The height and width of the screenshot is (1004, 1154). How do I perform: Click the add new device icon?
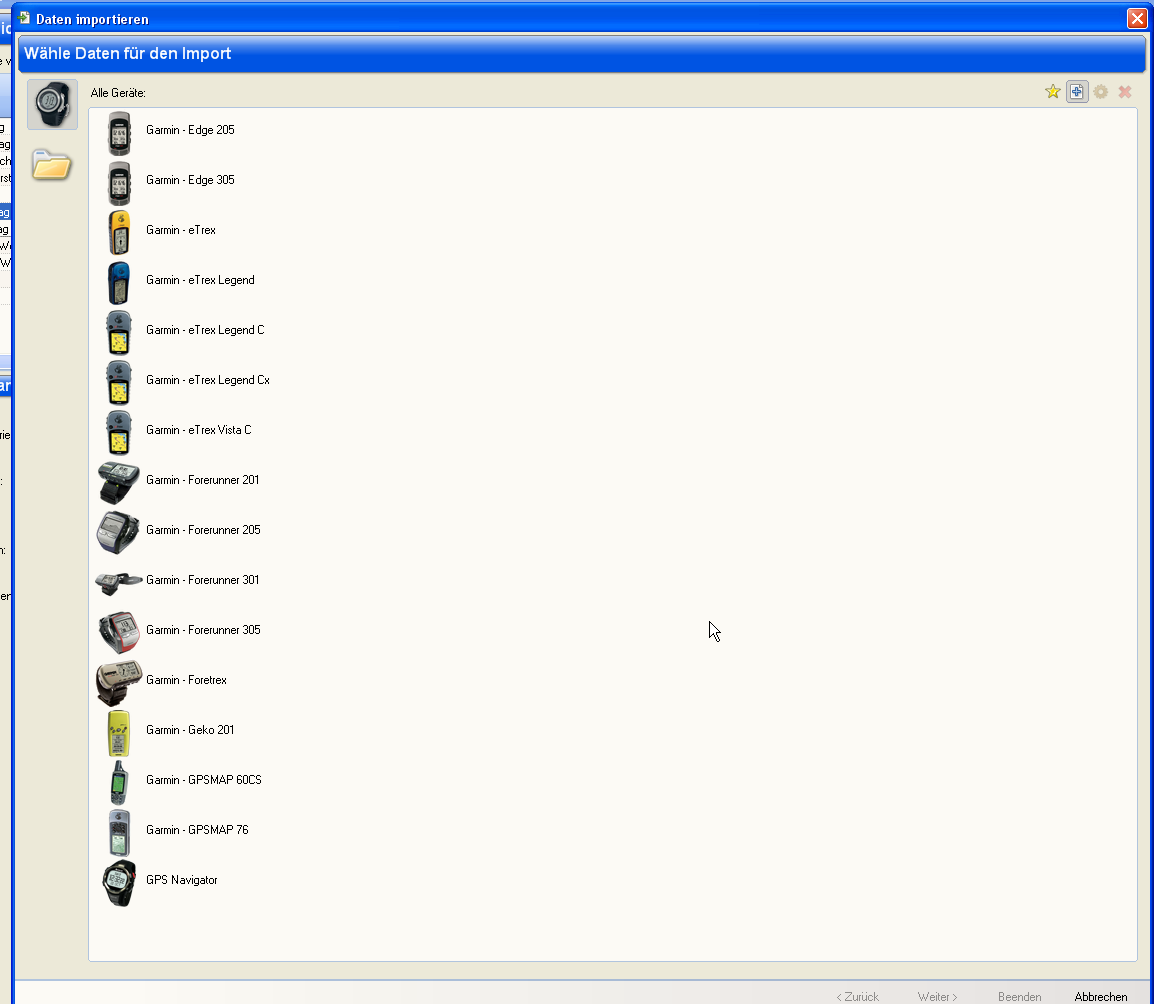pos(1076,92)
